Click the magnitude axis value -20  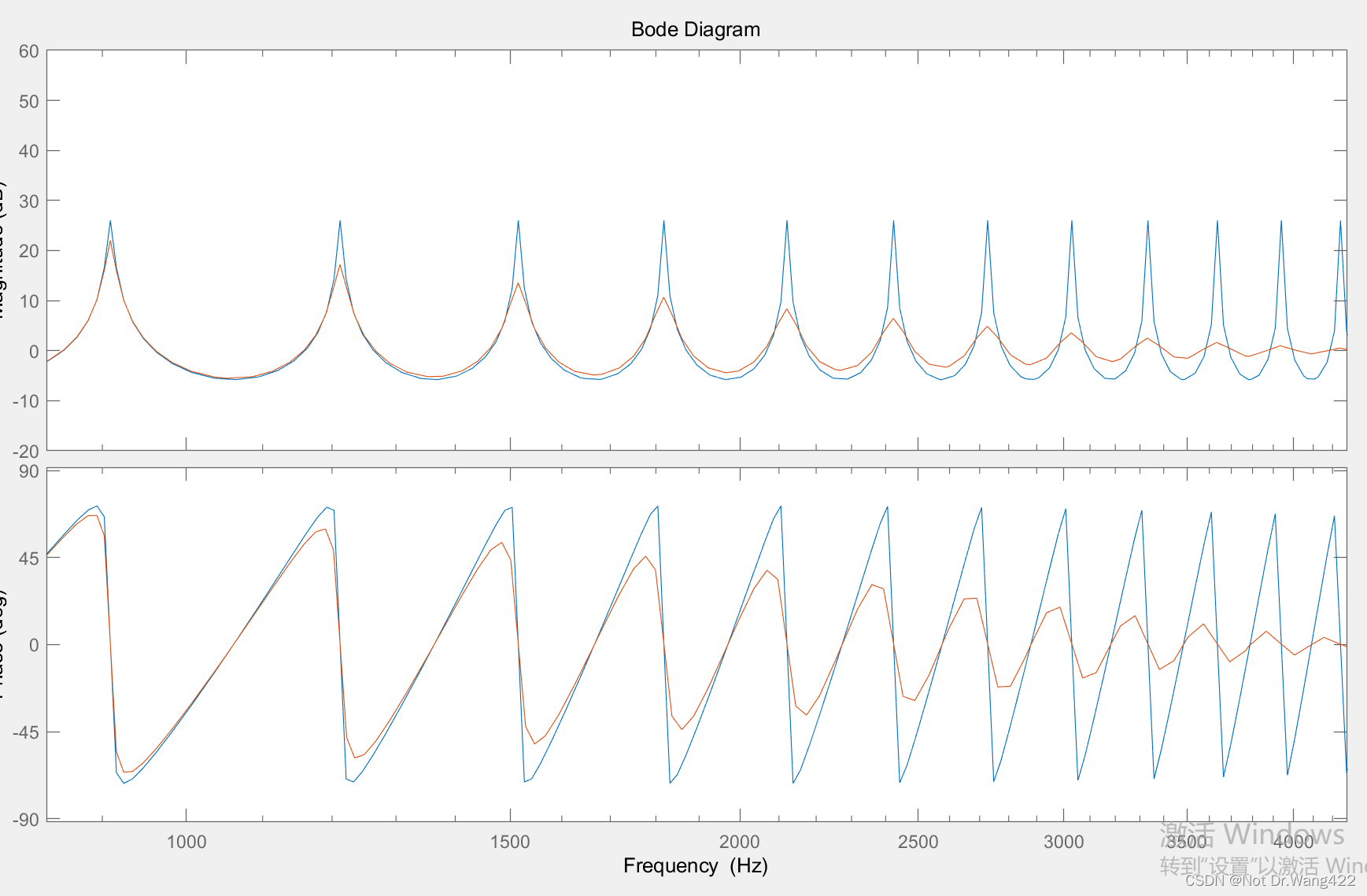(x=26, y=452)
